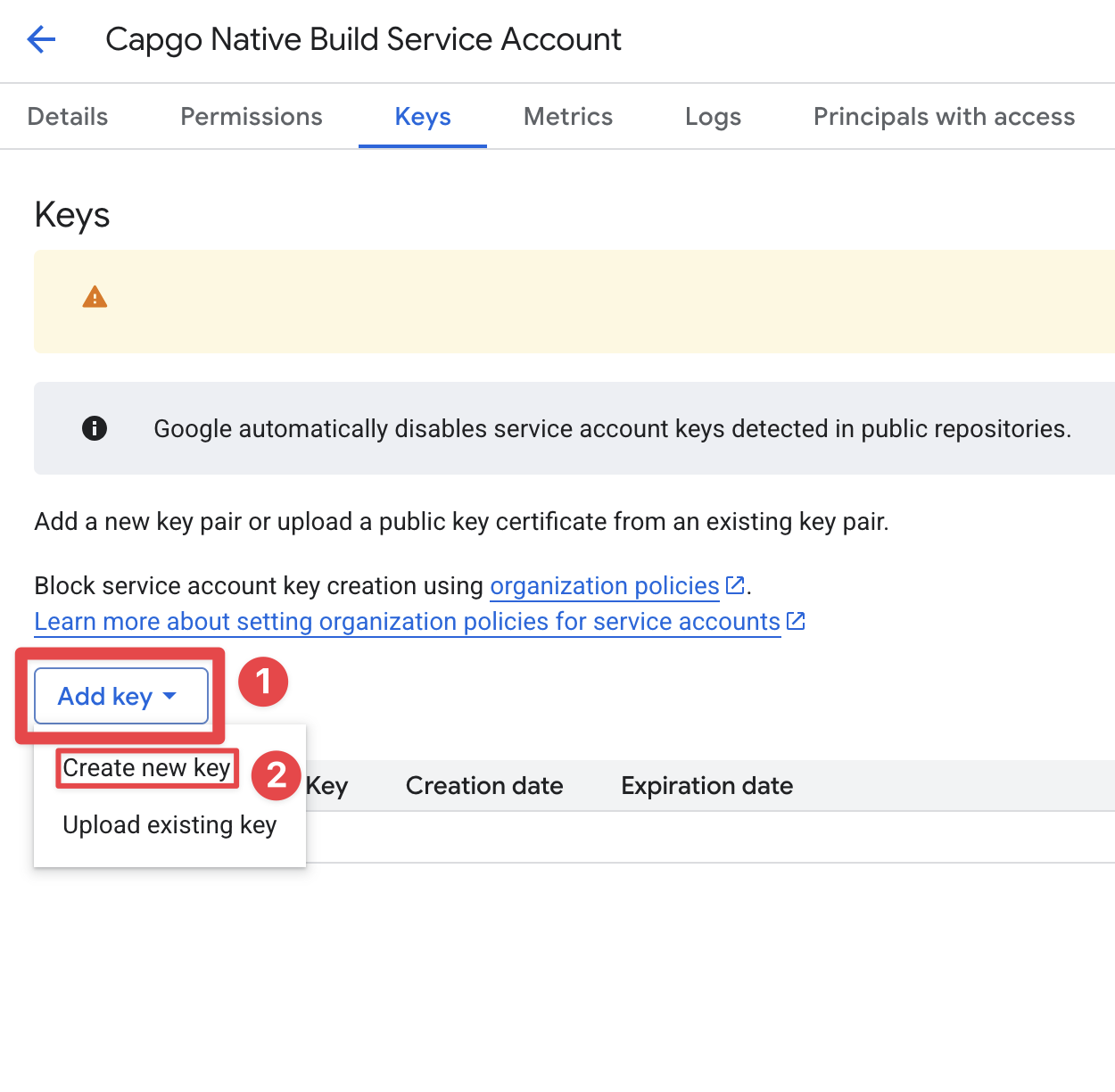Image resolution: width=1115 pixels, height=1092 pixels.
Task: Switch to Principals with access tab
Action: click(943, 116)
